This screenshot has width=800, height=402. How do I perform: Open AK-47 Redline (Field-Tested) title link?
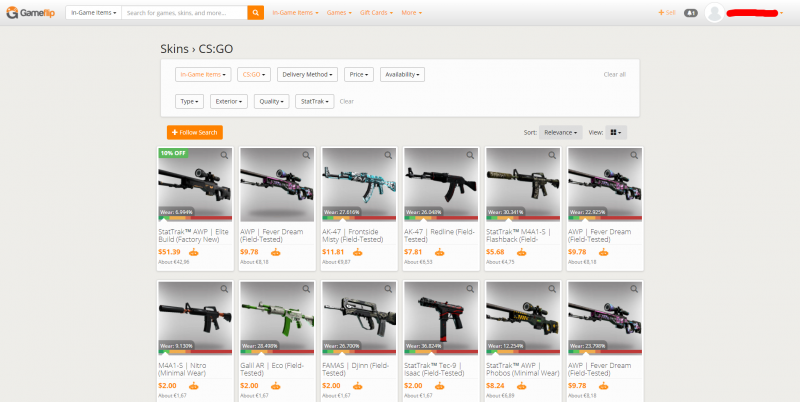coord(437,236)
